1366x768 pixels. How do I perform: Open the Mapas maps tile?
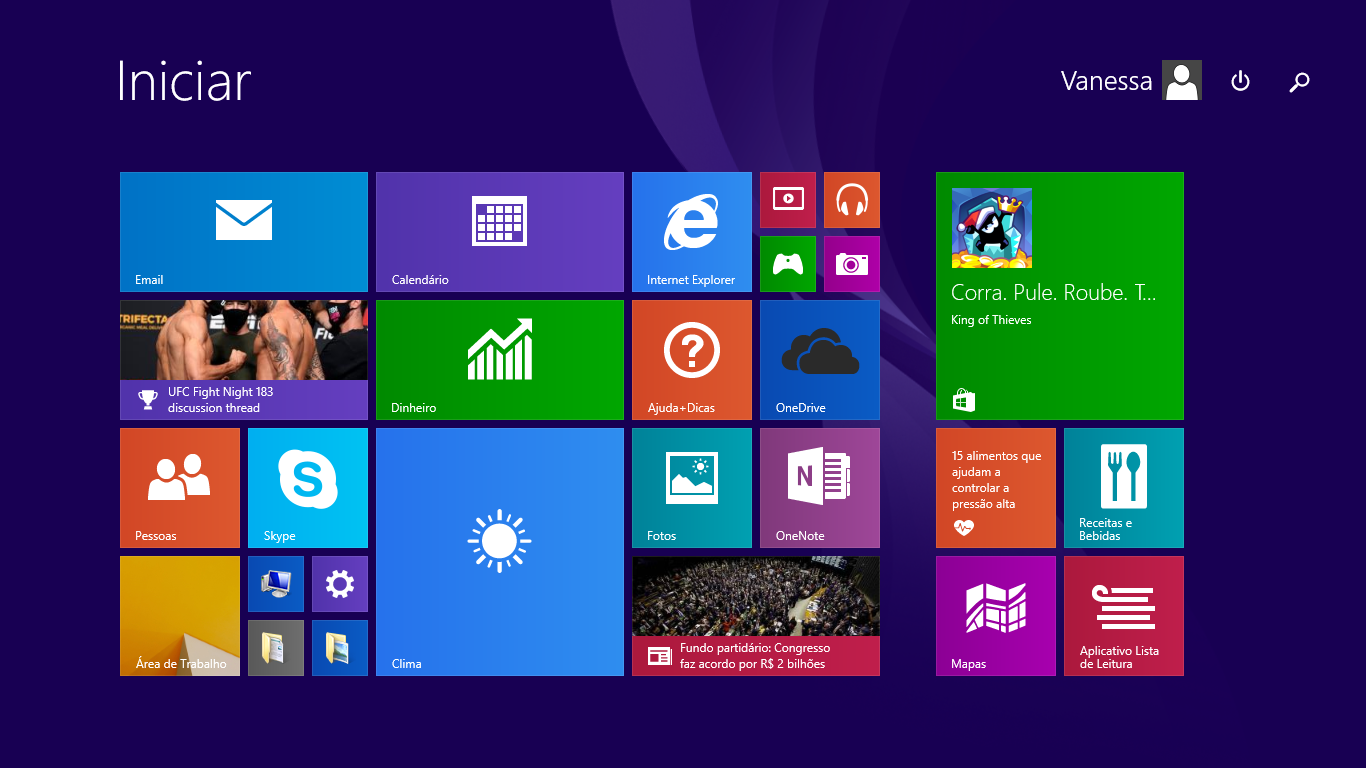pyautogui.click(x=996, y=616)
